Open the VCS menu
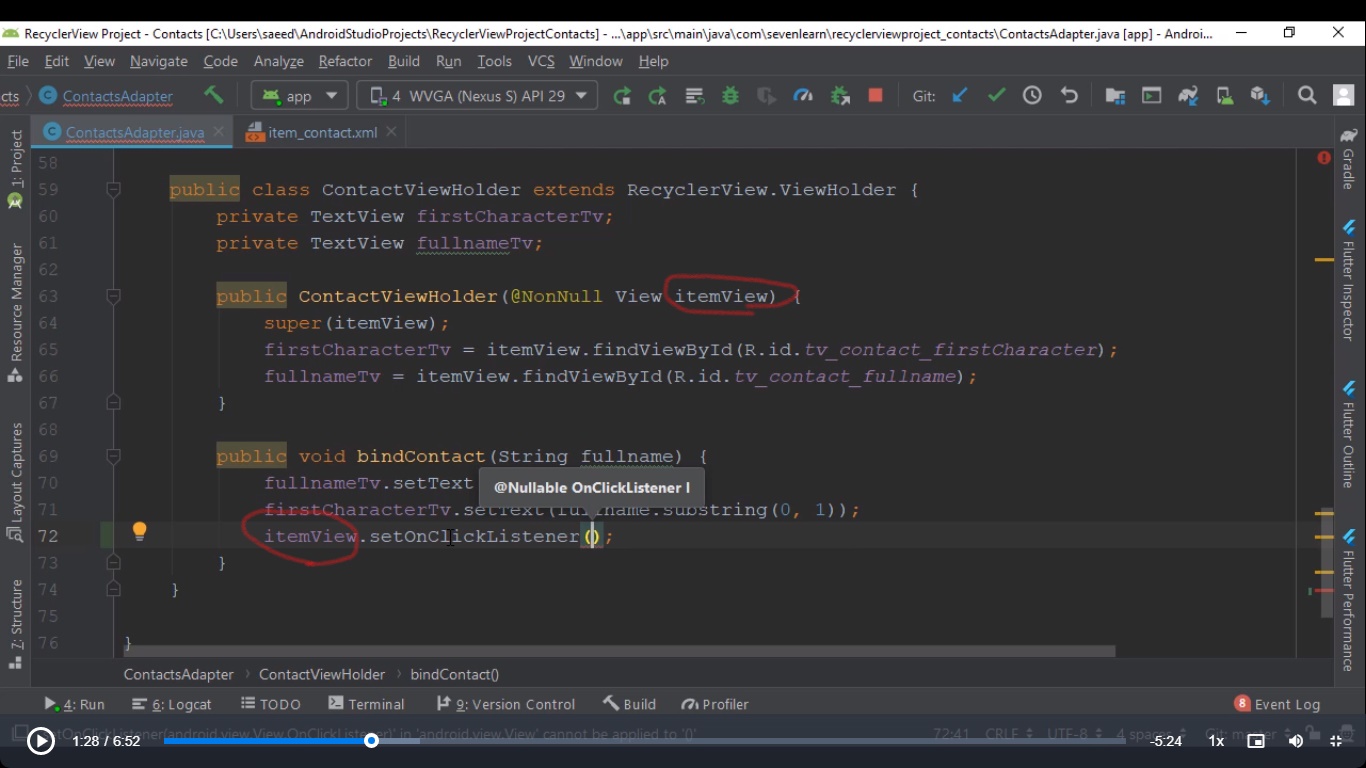This screenshot has width=1366, height=768. point(541,61)
